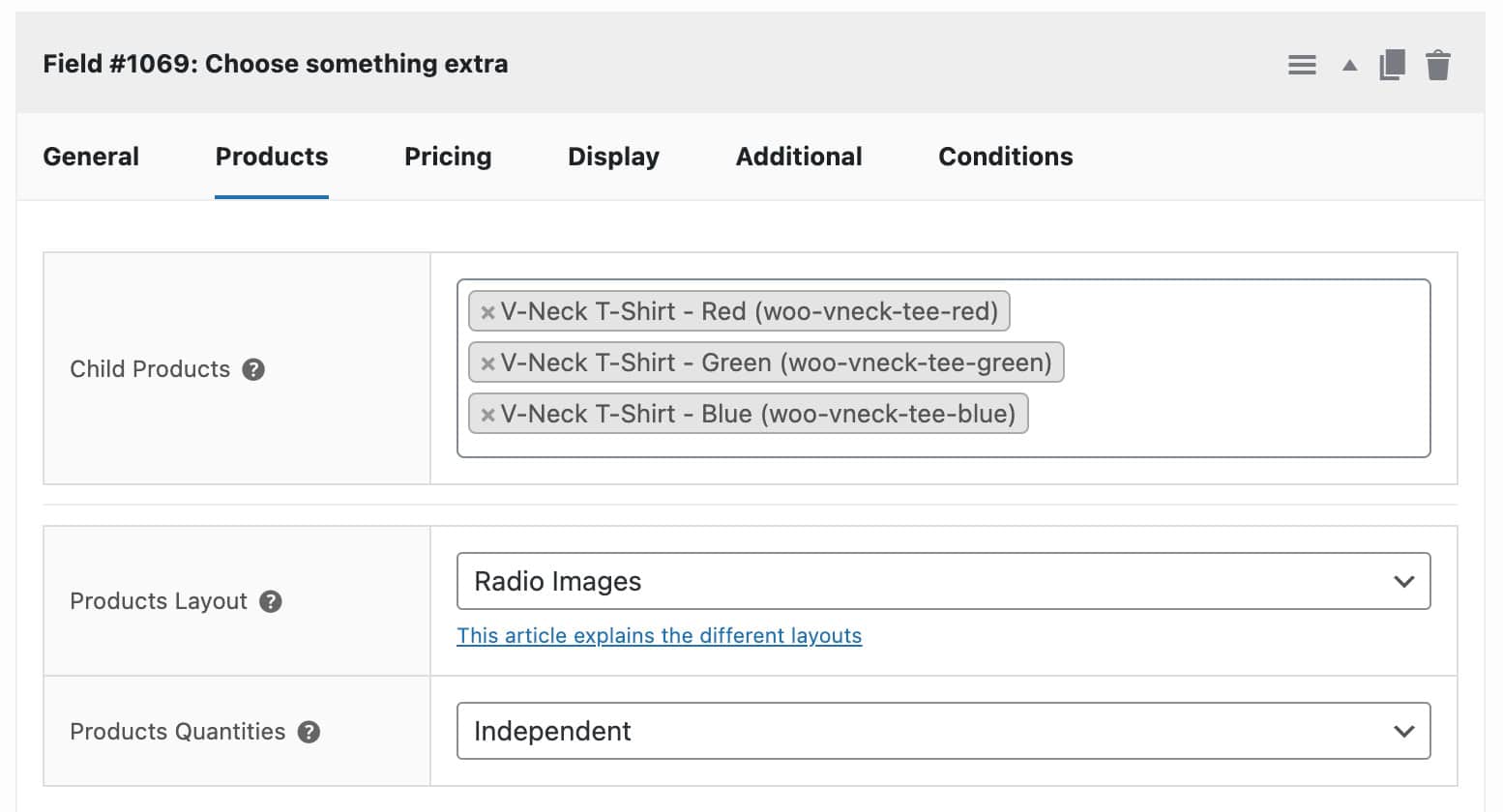Remove V-Neck T-Shirt - Blue with its x icon
Viewport: 1503px width, 812px height.
(486, 414)
